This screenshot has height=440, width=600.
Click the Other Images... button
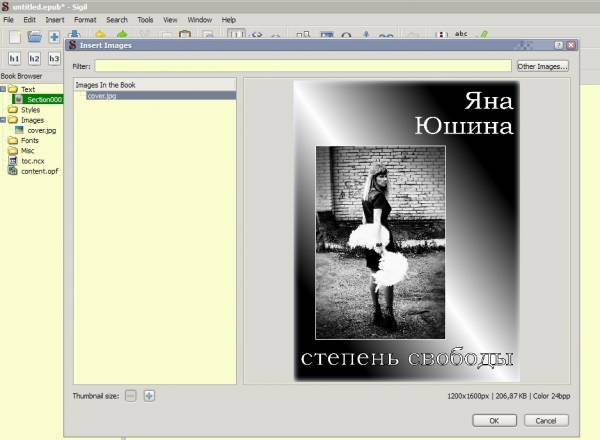542,66
